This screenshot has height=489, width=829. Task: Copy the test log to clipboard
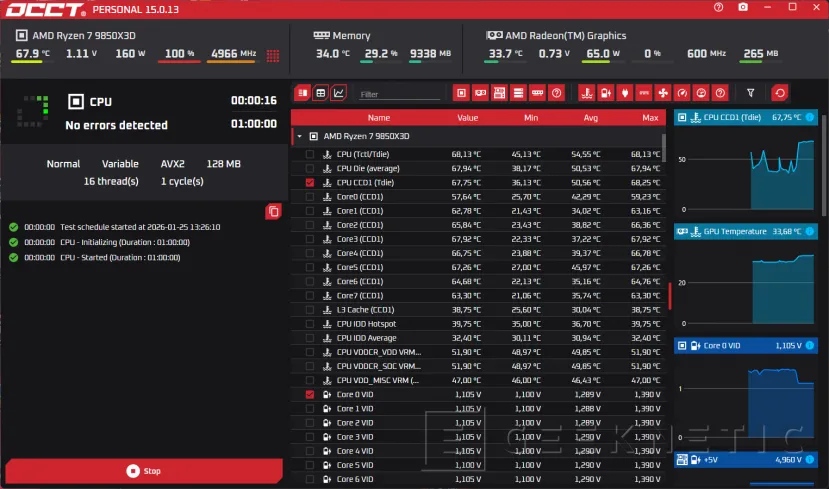273,211
